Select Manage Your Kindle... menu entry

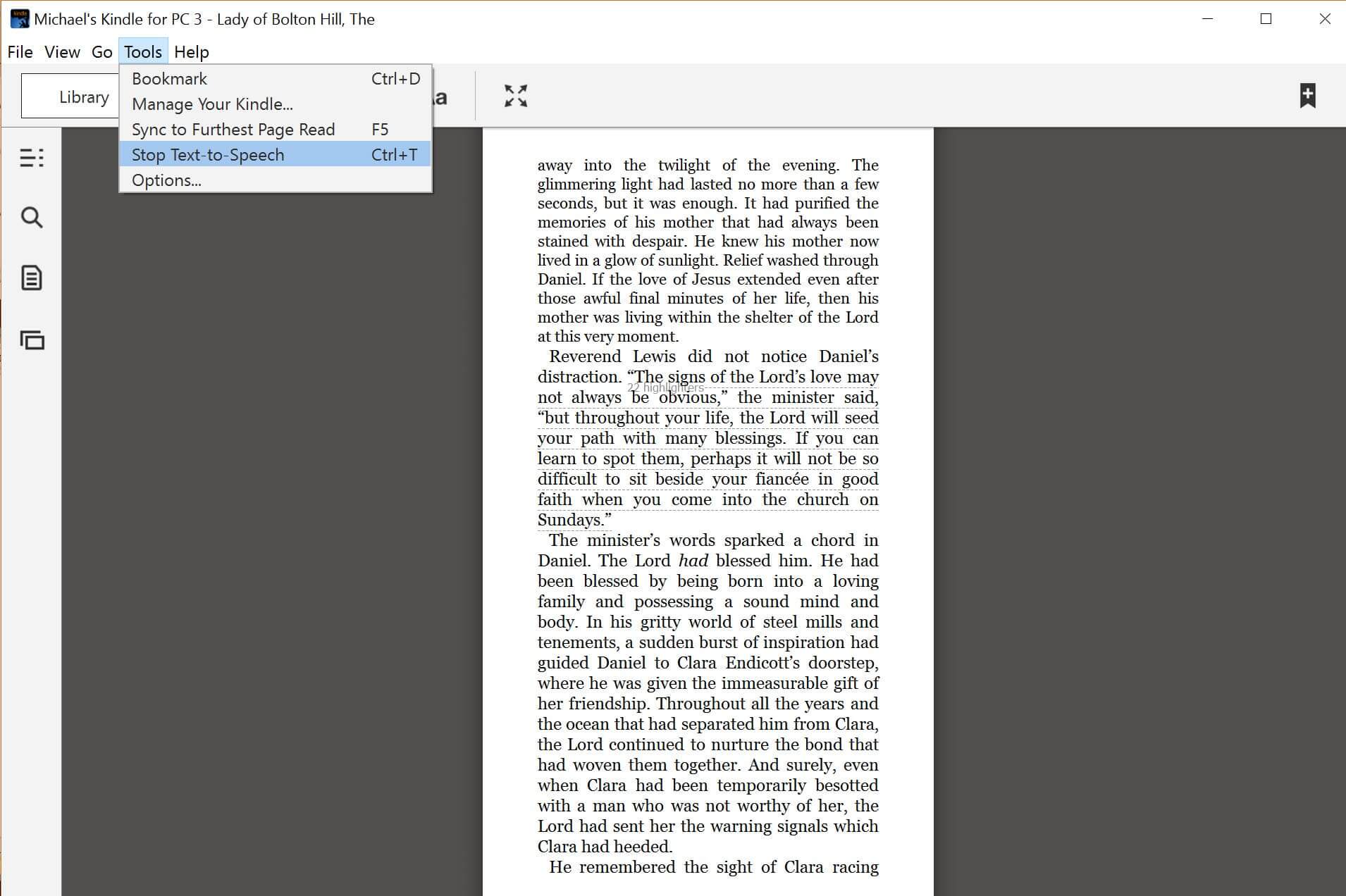(276, 104)
